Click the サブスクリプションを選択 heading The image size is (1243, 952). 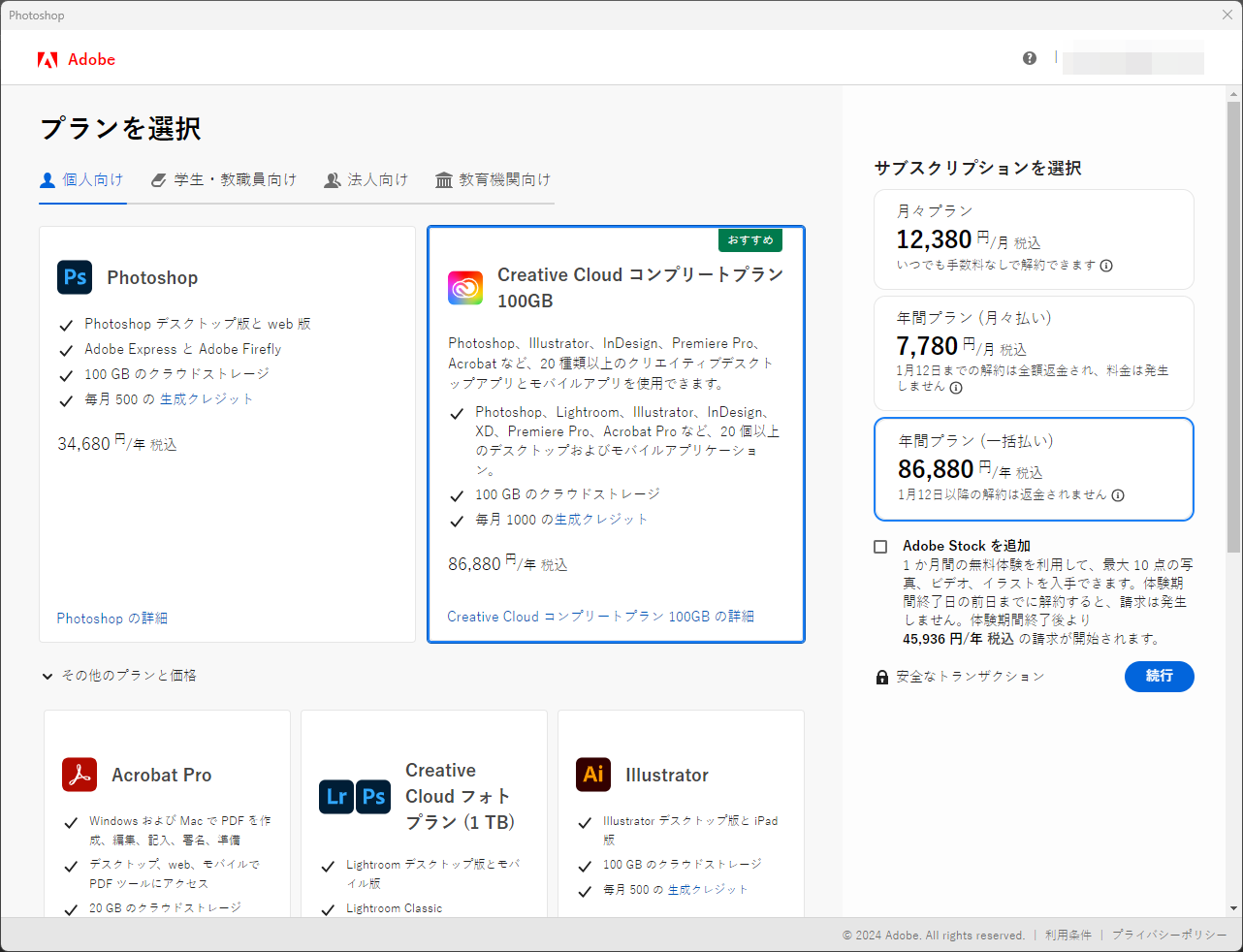click(x=977, y=169)
